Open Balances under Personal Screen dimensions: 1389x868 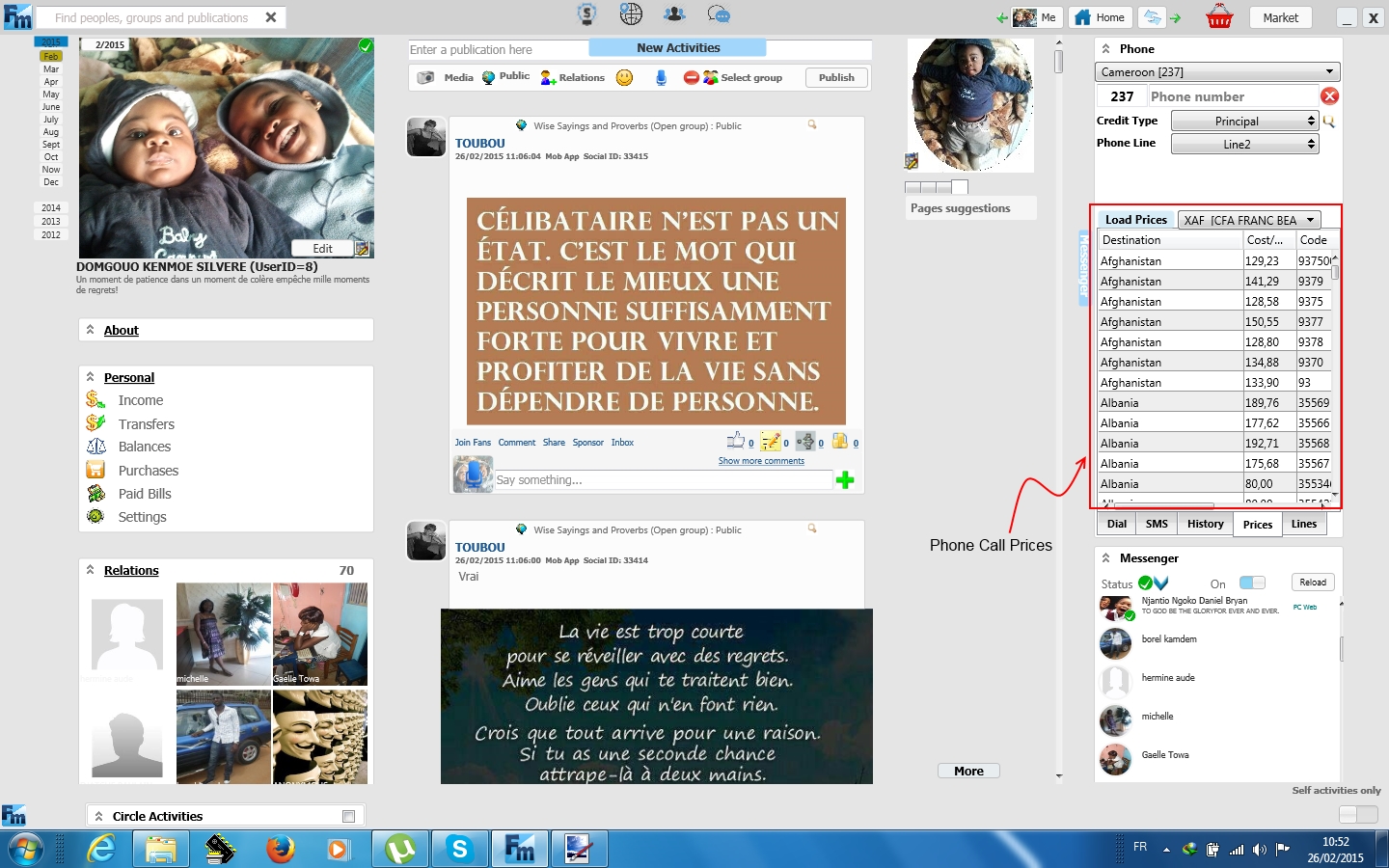tap(145, 447)
